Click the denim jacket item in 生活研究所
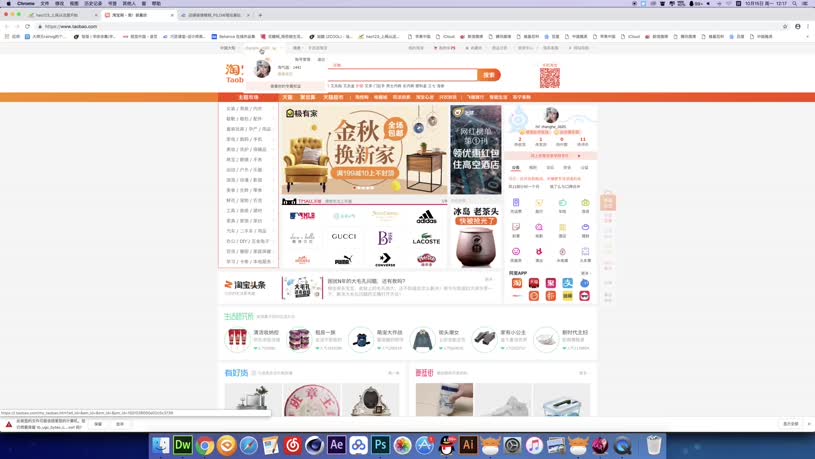 tap(422, 340)
